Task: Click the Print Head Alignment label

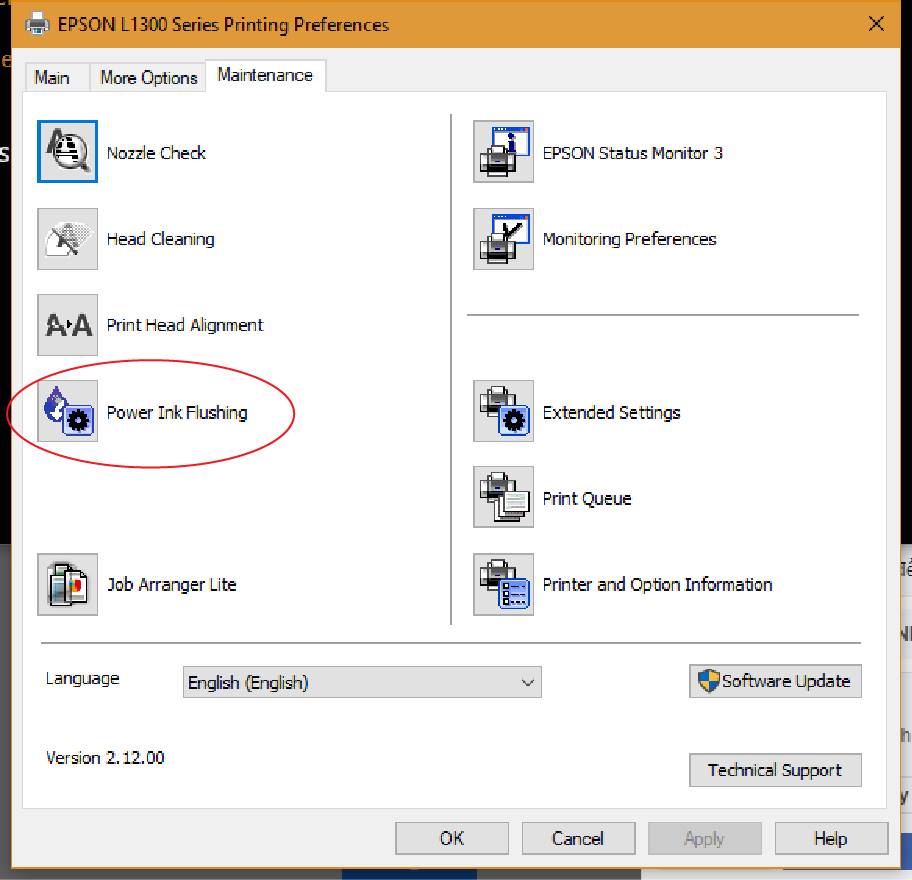Action: [185, 325]
